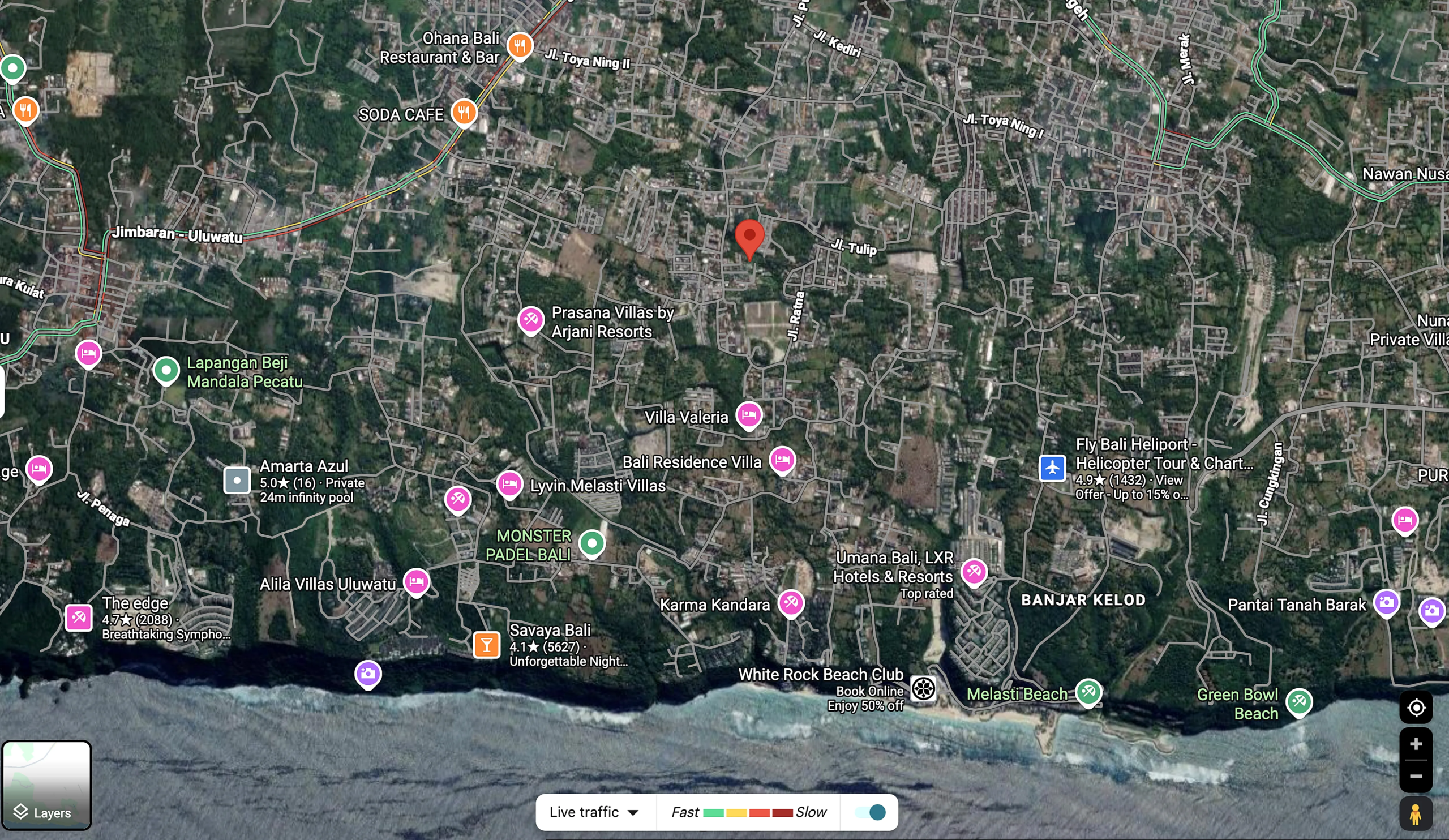
Task: Click the purple camera pin on the western cliff coast
Action: click(368, 674)
